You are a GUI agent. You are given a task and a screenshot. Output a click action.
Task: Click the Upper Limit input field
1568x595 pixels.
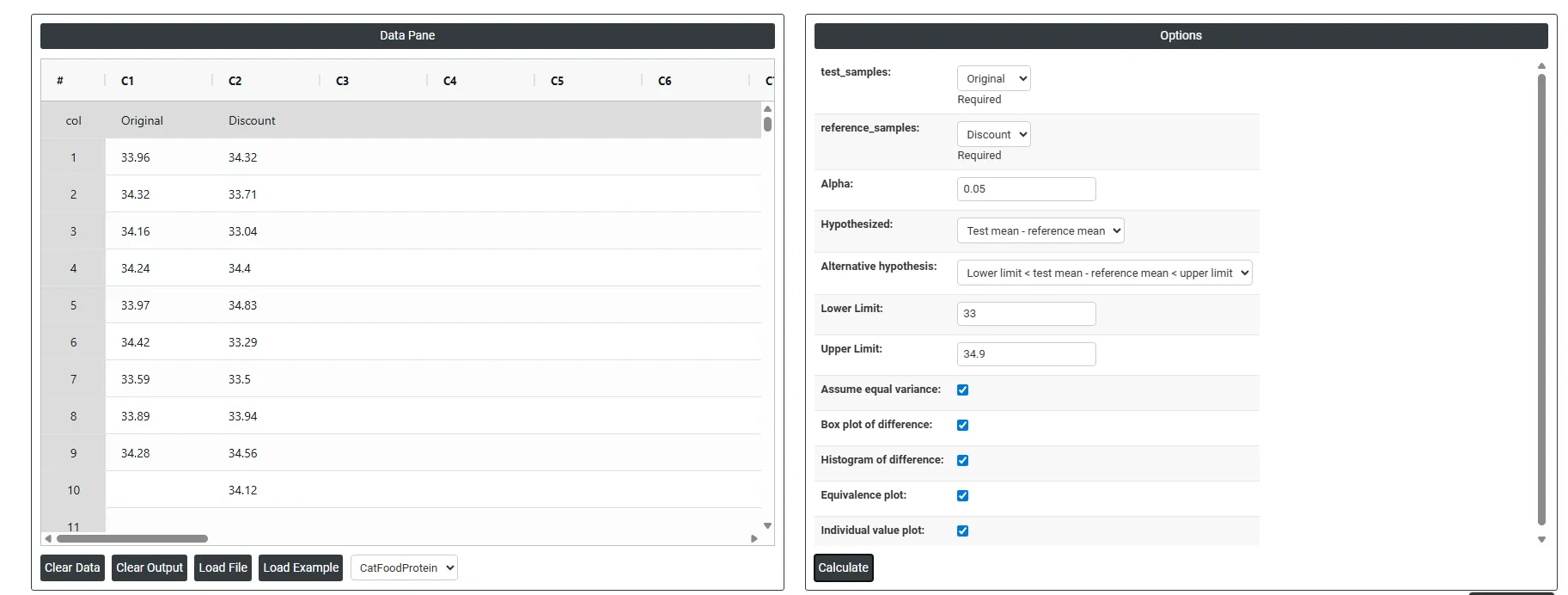tap(1026, 354)
